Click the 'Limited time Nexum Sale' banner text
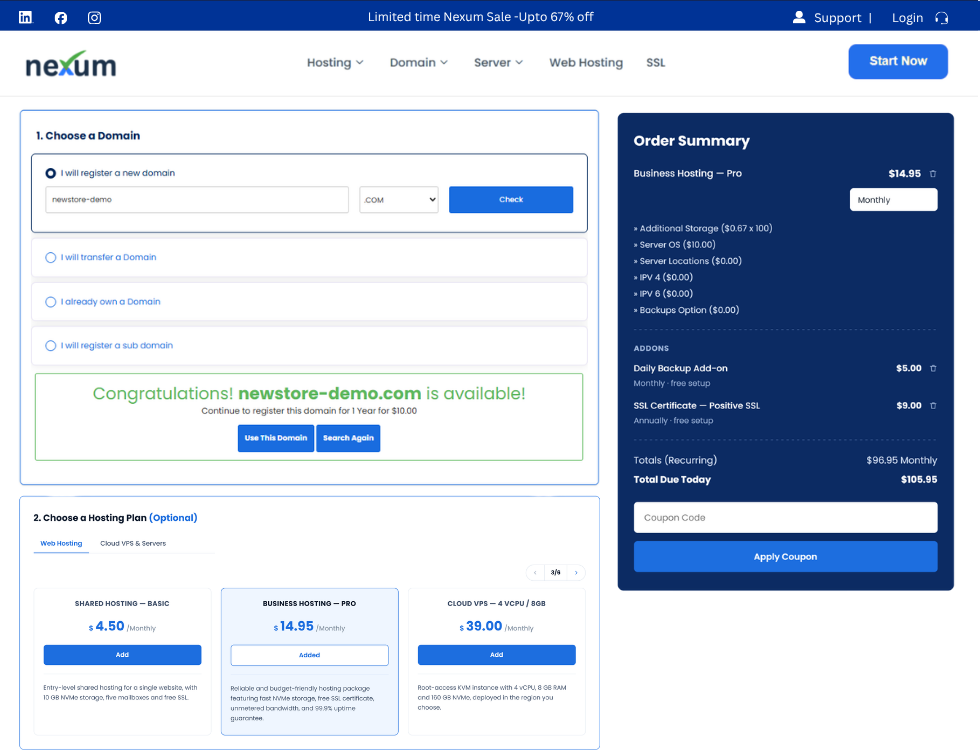The width and height of the screenshot is (980, 750). click(x=481, y=17)
